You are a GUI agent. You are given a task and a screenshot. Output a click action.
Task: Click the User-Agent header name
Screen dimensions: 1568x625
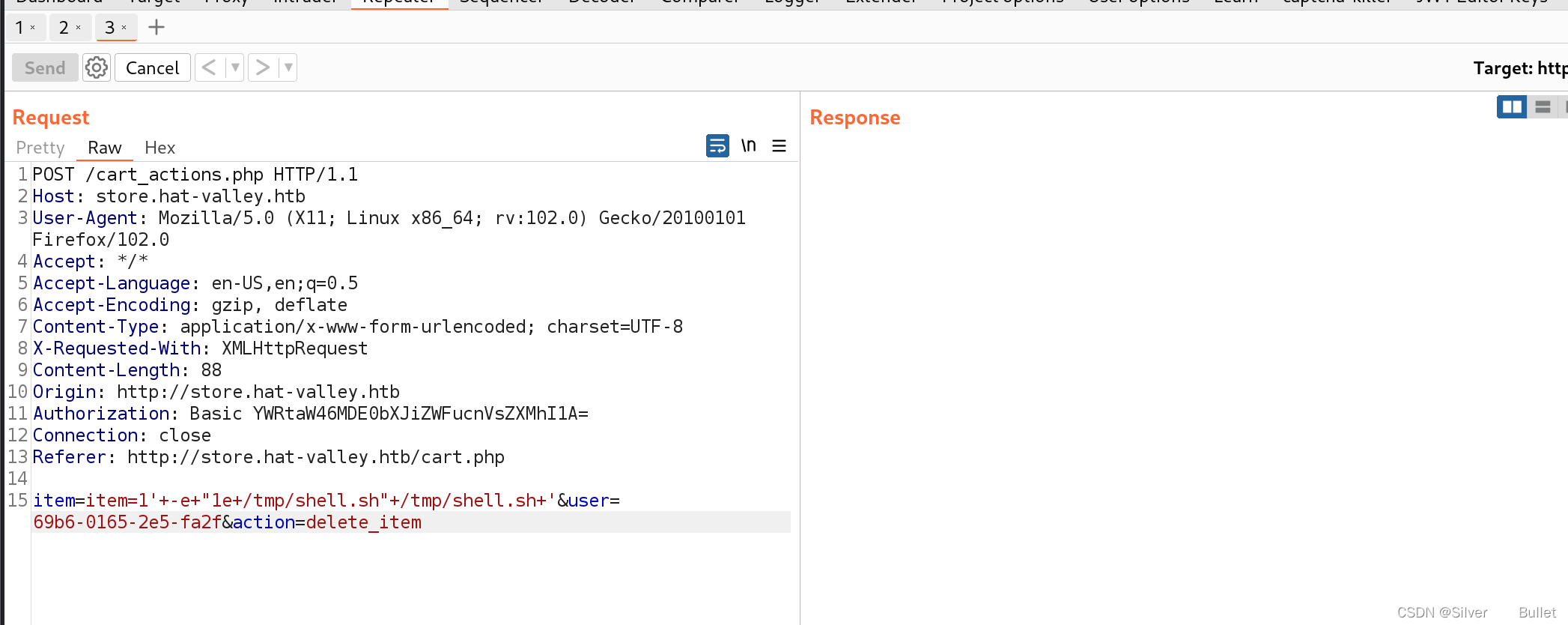85,218
